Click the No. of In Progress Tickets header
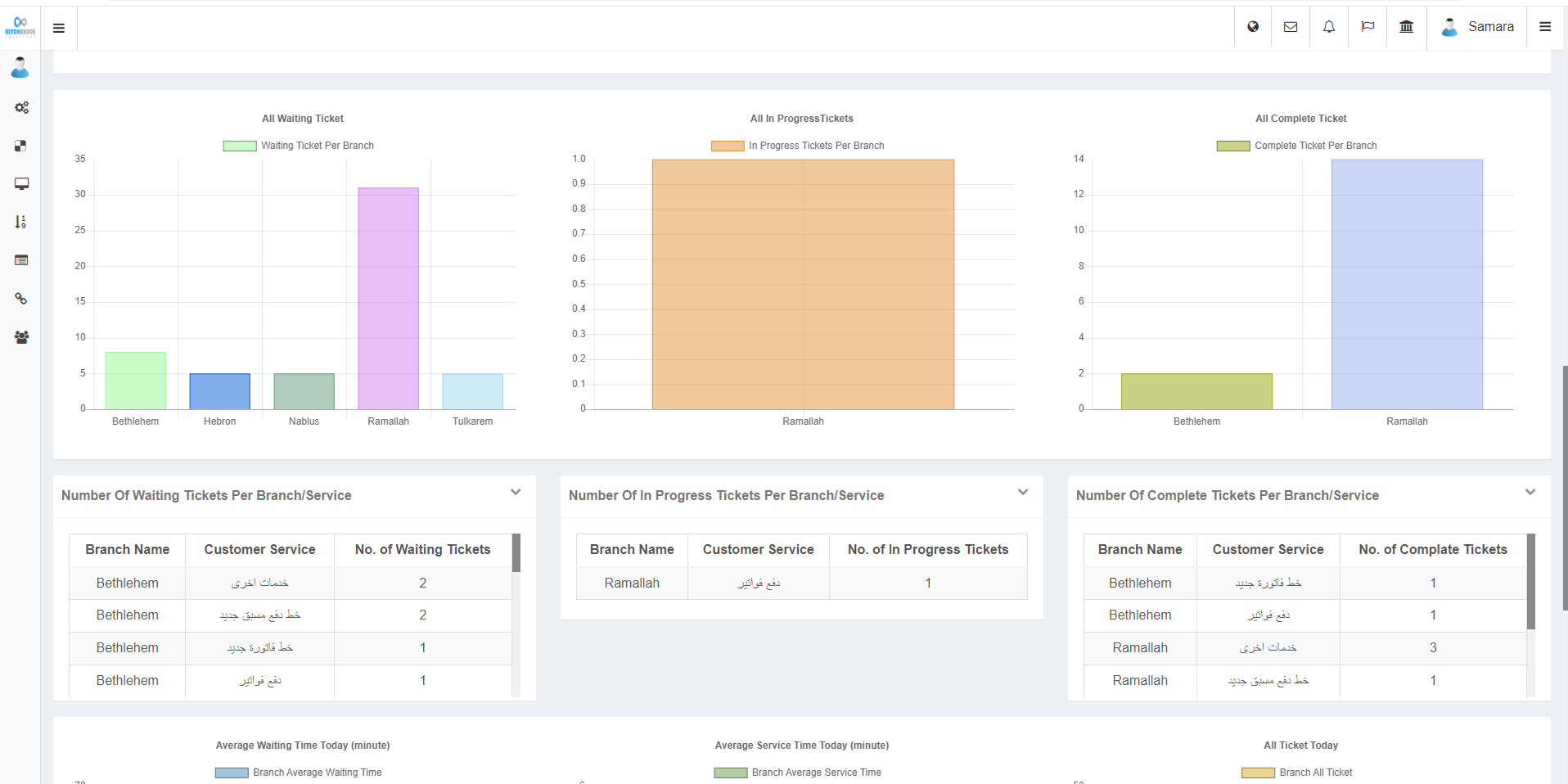The image size is (1568, 784). tap(928, 550)
